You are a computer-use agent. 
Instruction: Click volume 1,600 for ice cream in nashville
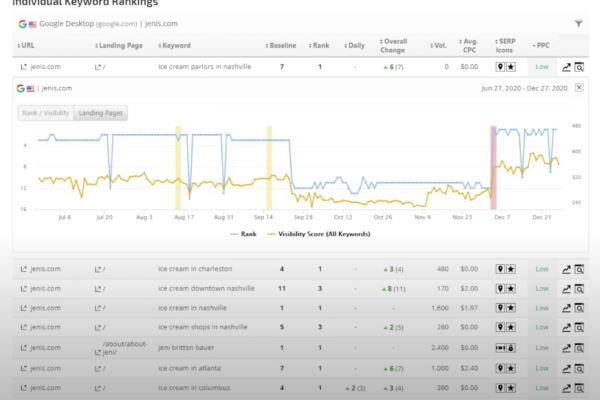pos(440,308)
